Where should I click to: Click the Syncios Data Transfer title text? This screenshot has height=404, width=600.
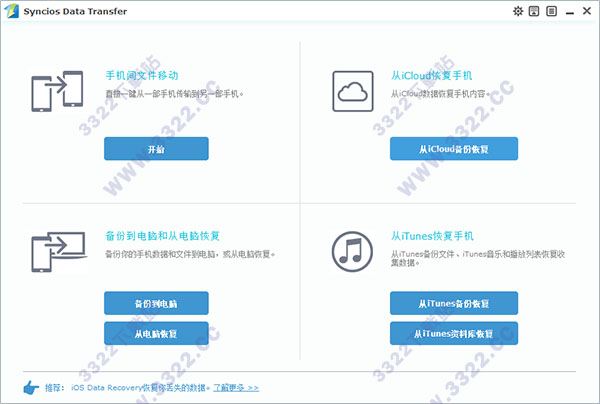tap(75, 11)
